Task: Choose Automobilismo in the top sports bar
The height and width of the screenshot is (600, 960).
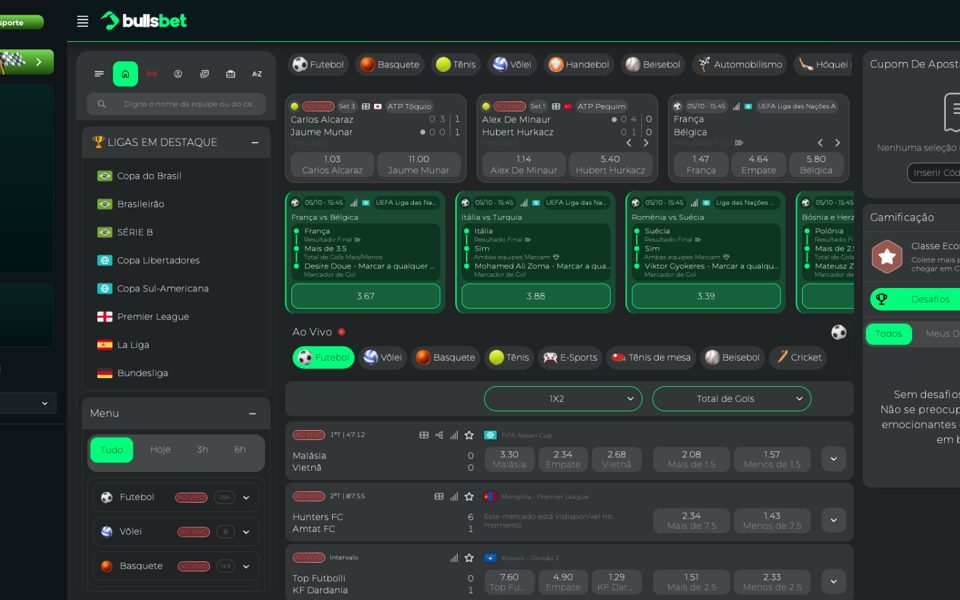Action: pyautogui.click(x=740, y=64)
